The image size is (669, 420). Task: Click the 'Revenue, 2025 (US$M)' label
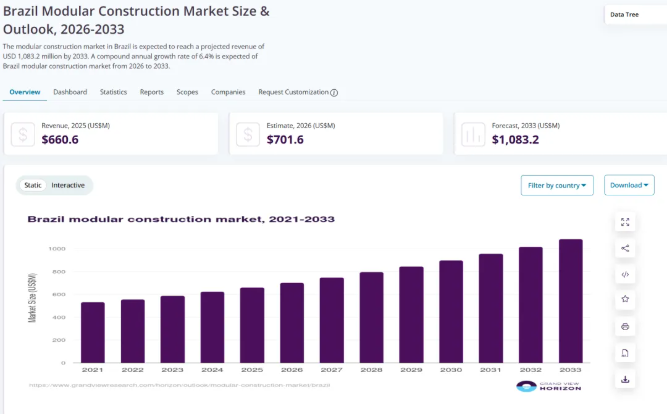[76, 125]
